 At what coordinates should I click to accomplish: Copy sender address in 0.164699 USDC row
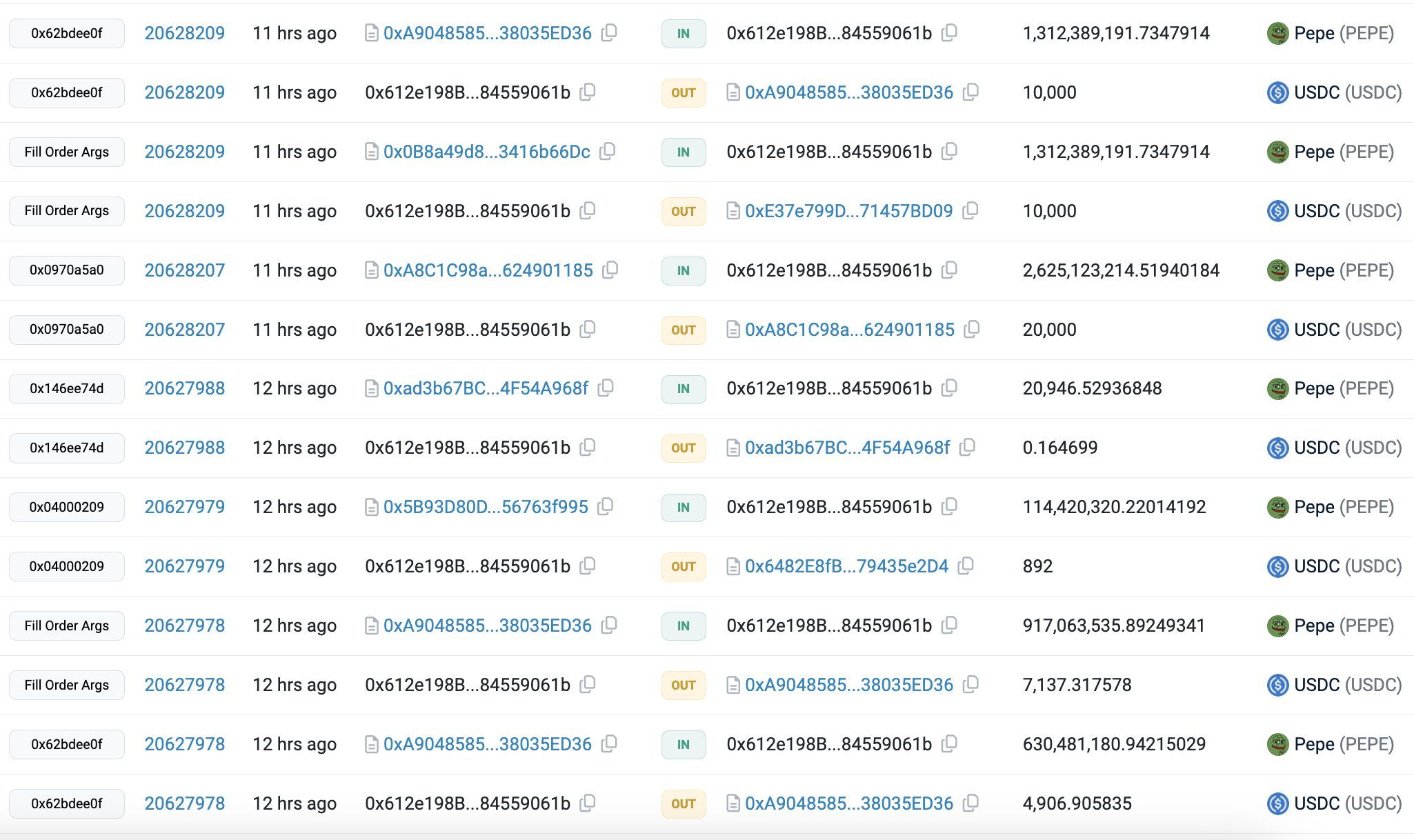pyautogui.click(x=587, y=448)
